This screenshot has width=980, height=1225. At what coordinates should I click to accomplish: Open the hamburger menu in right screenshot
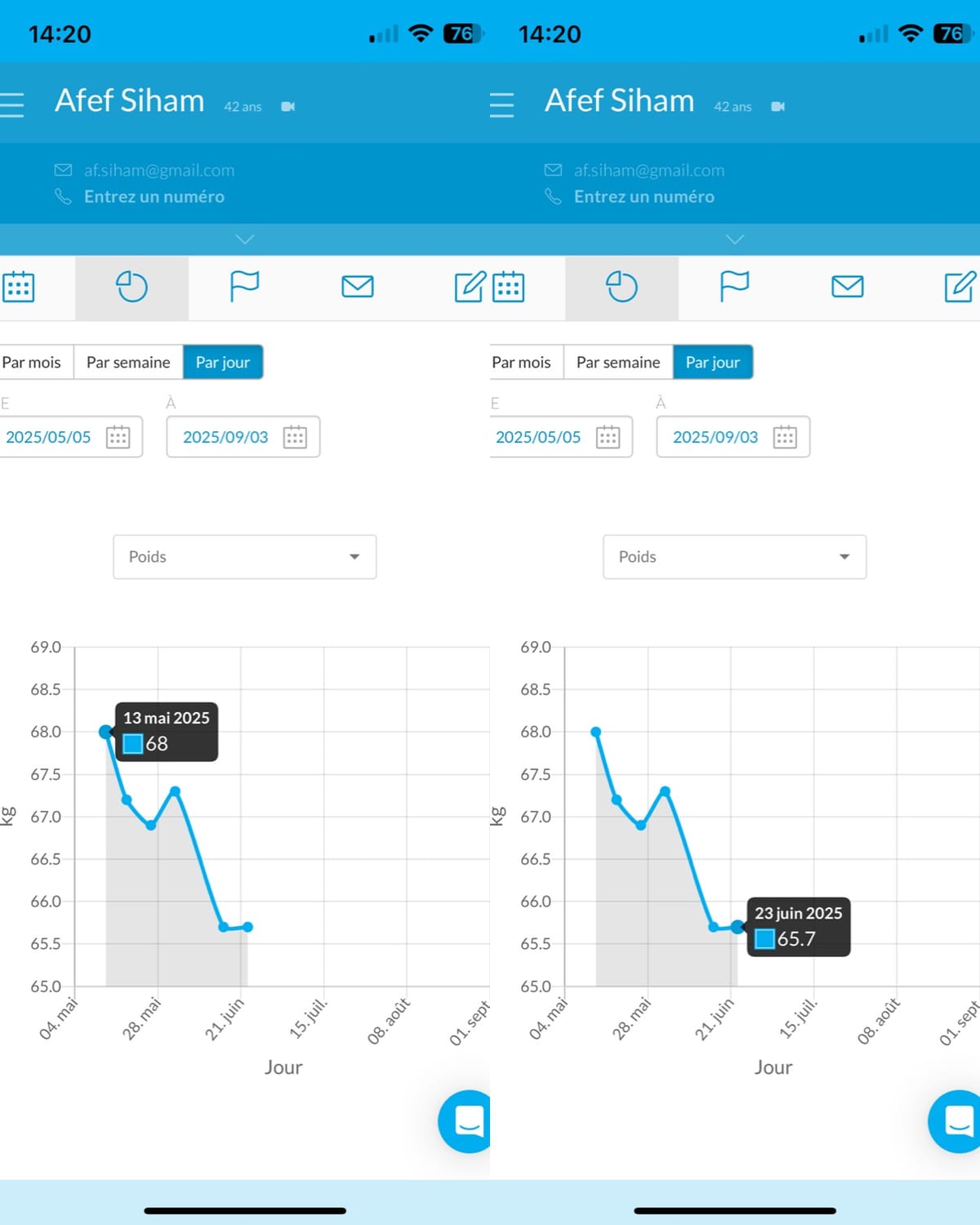pos(501,105)
